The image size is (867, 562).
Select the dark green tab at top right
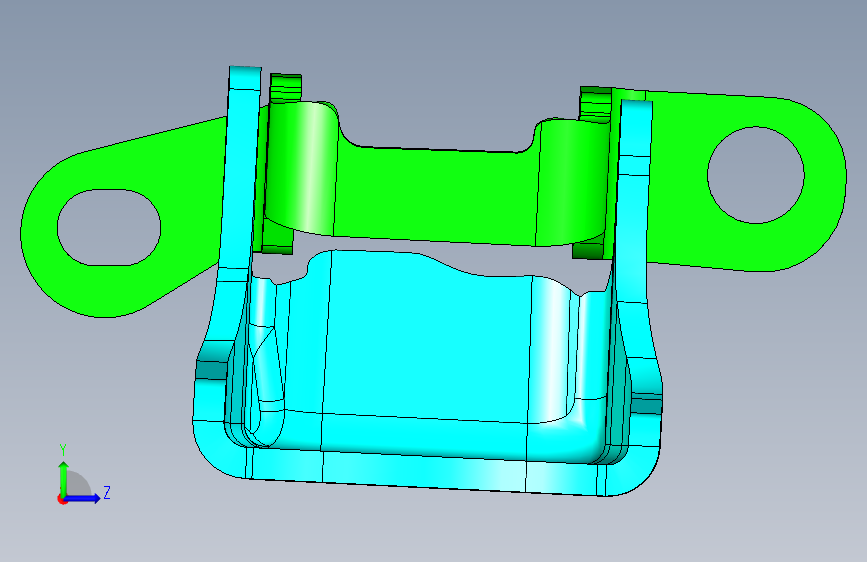[x=595, y=103]
